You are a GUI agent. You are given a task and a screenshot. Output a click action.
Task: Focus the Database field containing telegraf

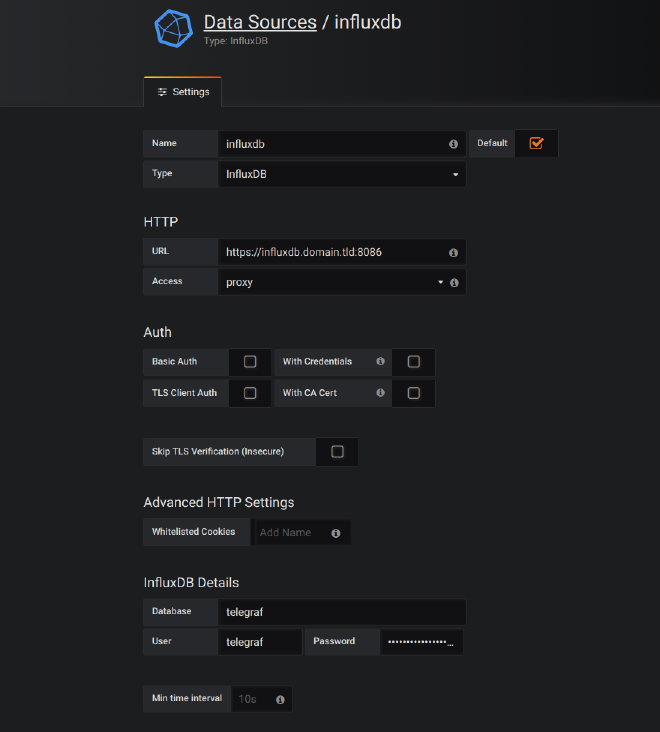pyautogui.click(x=341, y=612)
